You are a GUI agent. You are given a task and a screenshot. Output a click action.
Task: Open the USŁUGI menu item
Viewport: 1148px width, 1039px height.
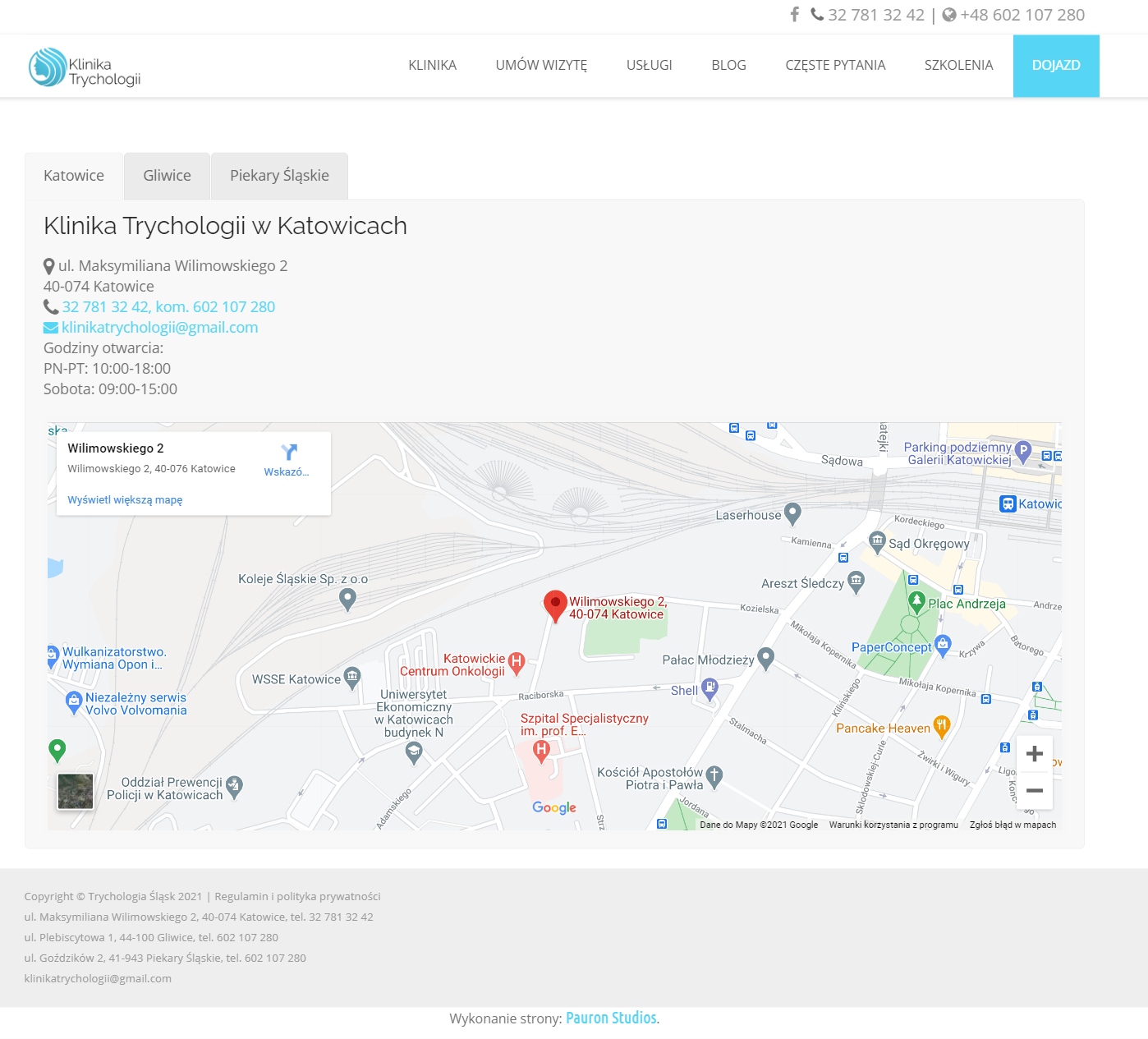pyautogui.click(x=649, y=66)
